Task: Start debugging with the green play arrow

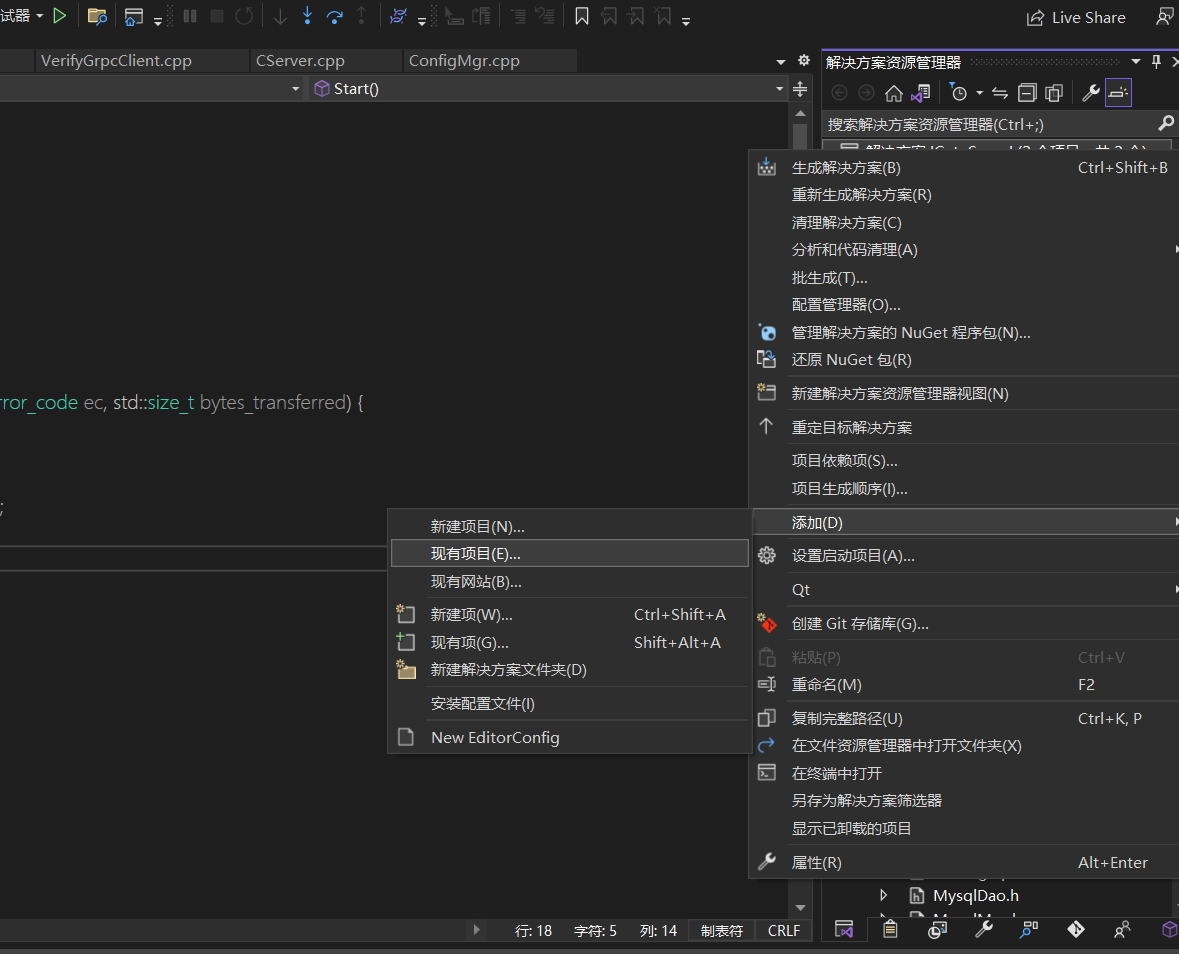Action: 59,16
